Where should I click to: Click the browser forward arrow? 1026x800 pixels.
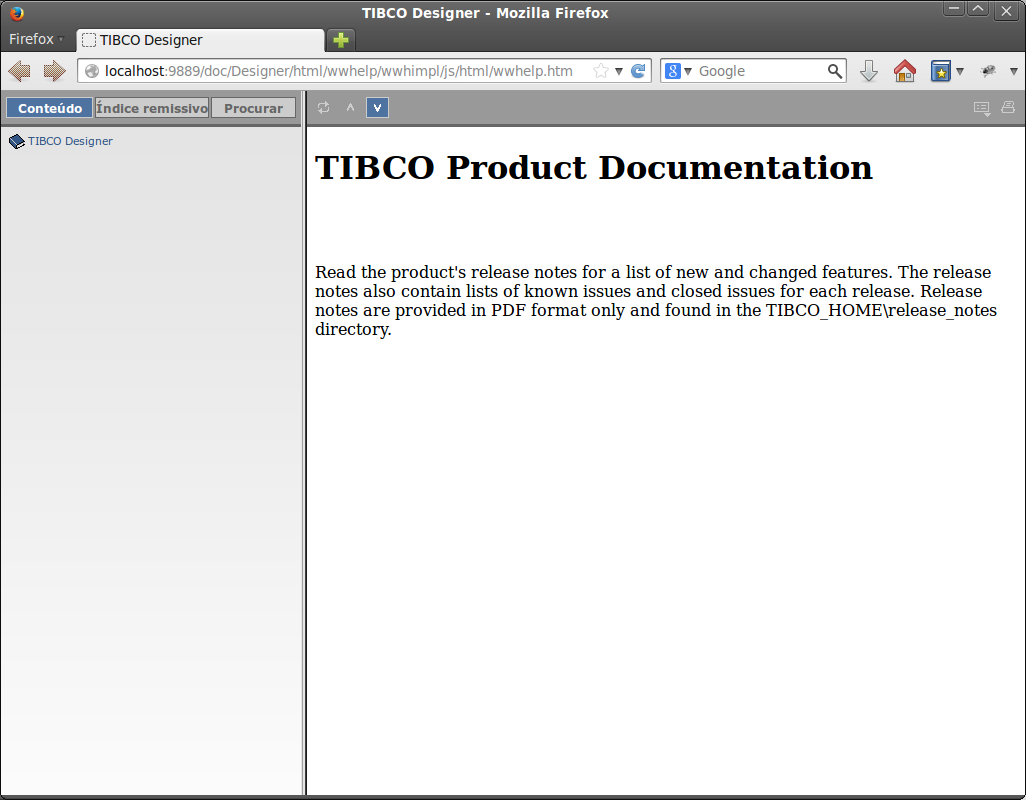[54, 71]
